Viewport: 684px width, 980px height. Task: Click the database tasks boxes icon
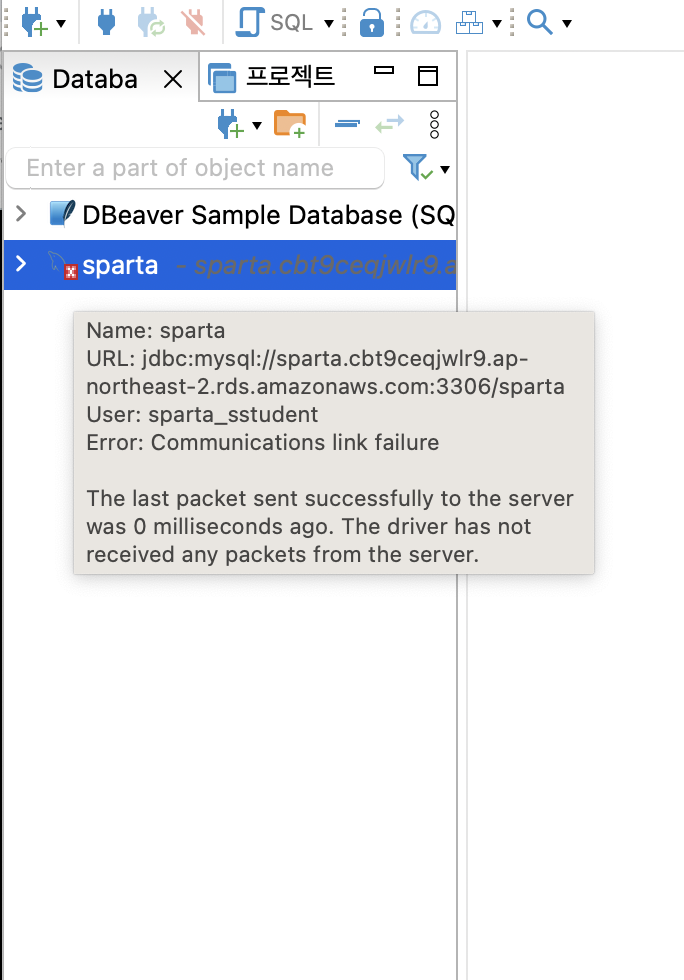click(x=469, y=22)
